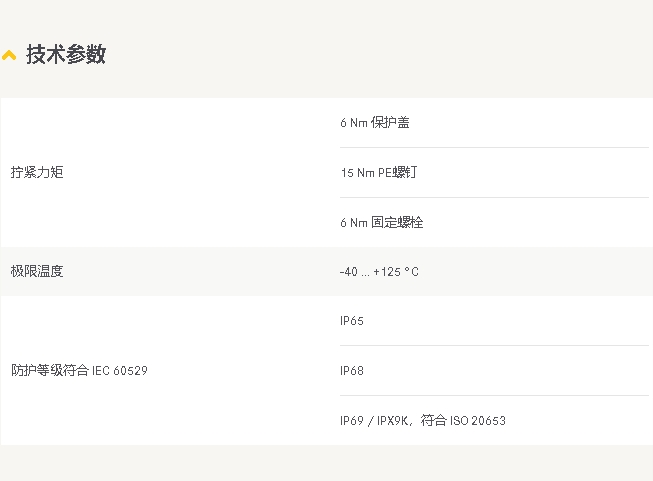
Task: Click the IP68 protection rating
Action: 352,371
